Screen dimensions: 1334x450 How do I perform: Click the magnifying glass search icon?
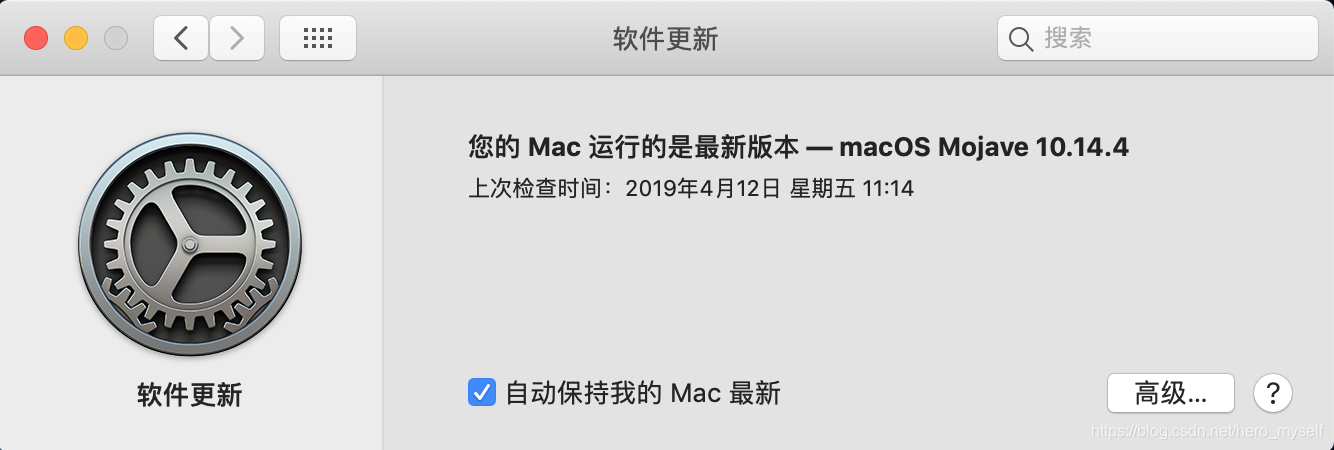1021,39
